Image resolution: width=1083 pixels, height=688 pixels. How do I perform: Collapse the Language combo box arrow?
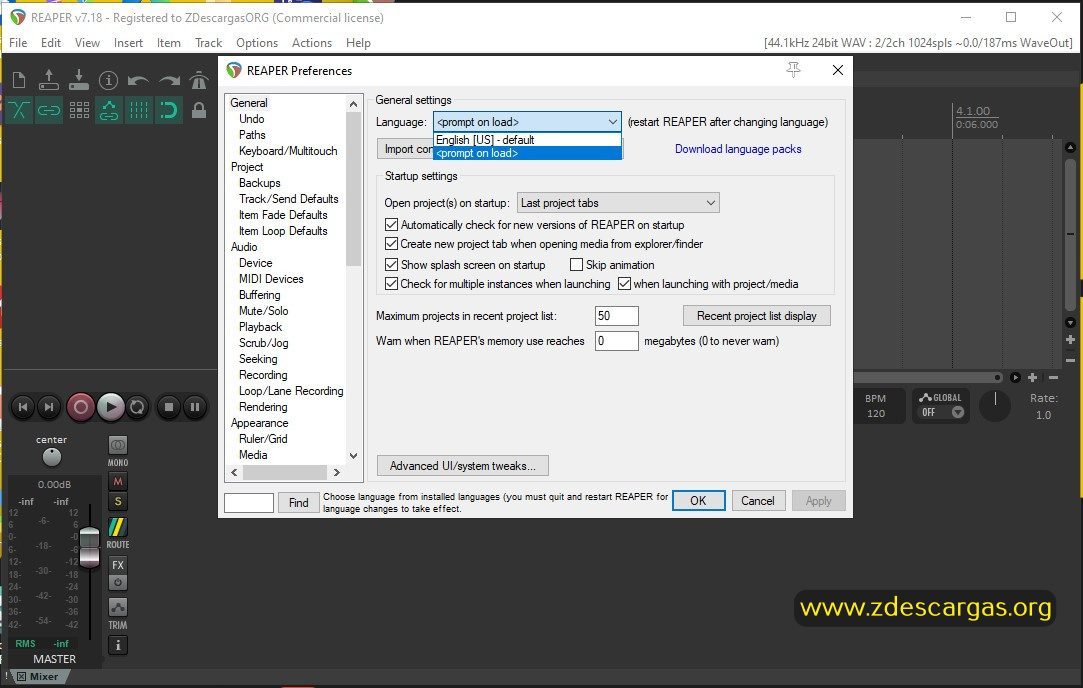tap(613, 122)
